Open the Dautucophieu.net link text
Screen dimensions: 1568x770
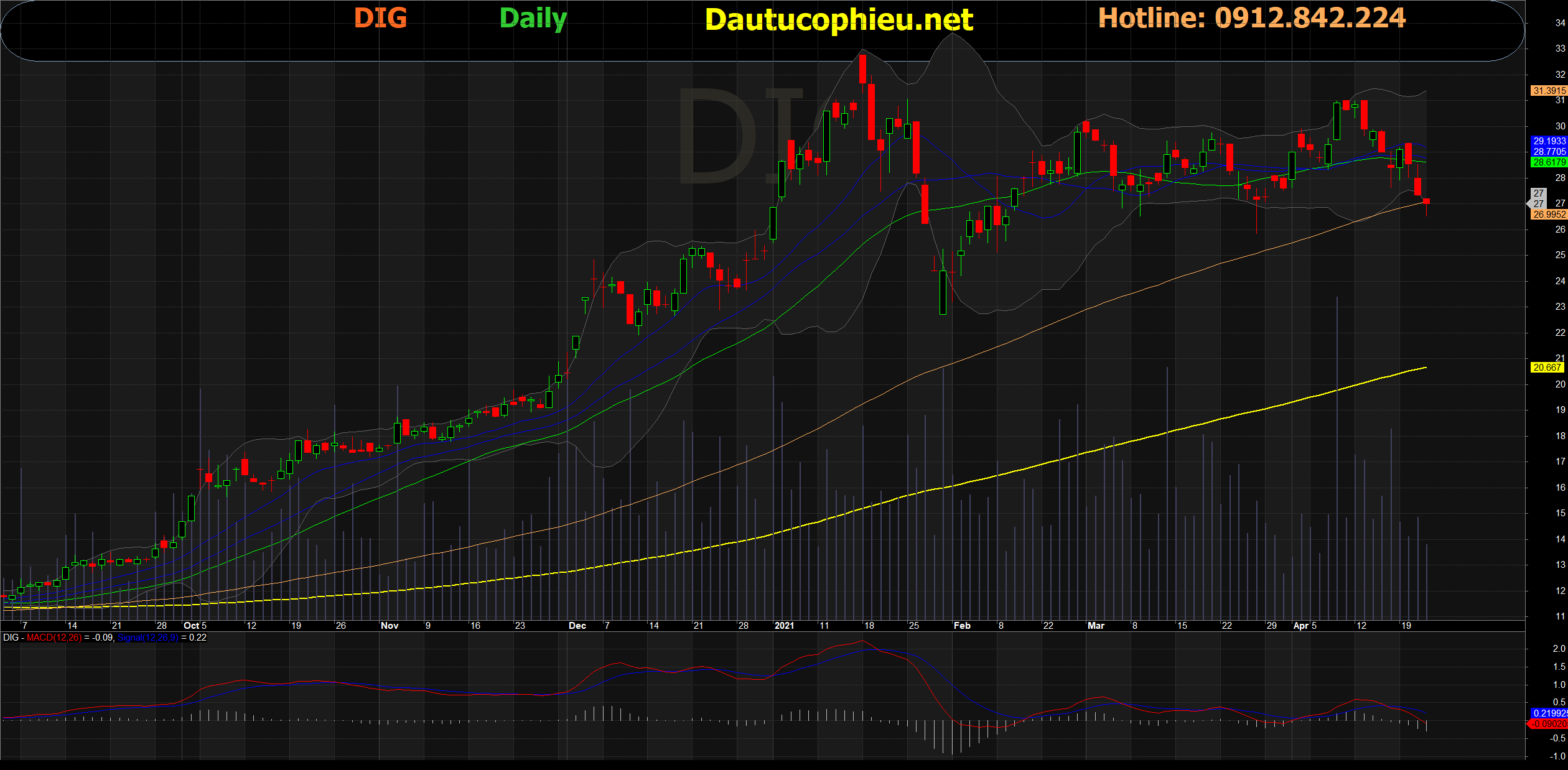839,20
